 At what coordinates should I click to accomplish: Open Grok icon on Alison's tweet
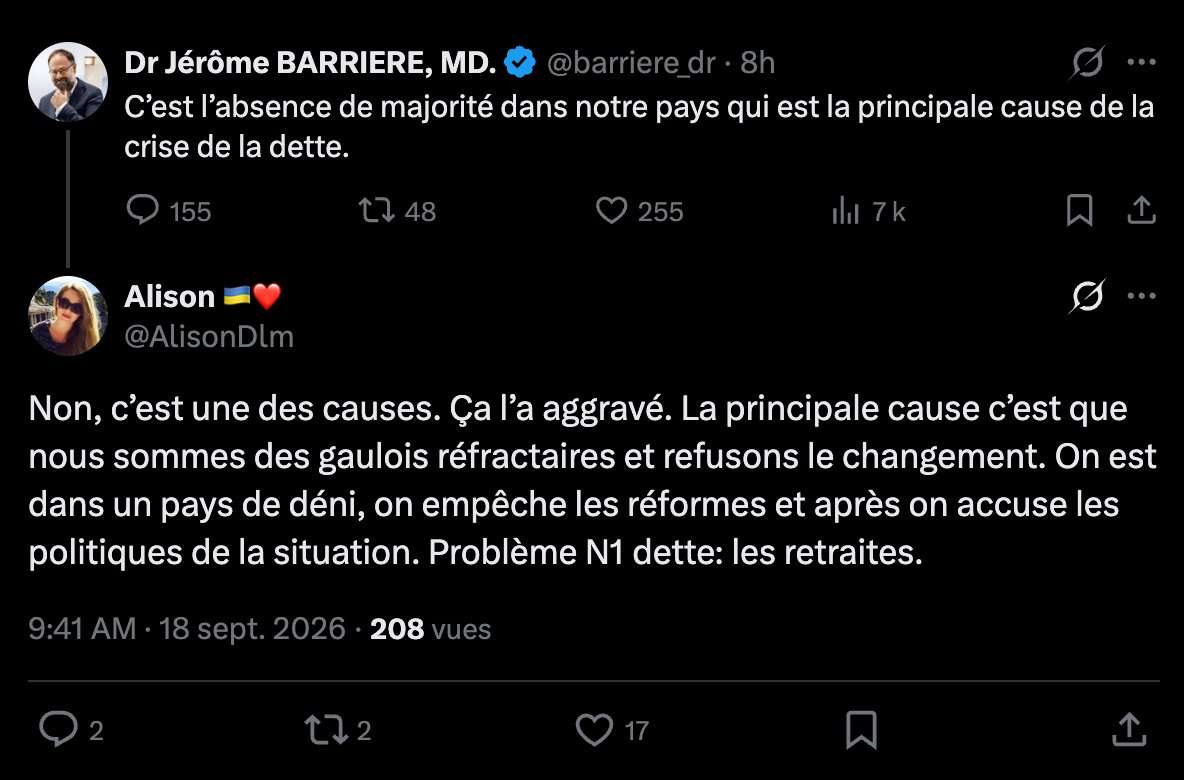[x=1087, y=296]
